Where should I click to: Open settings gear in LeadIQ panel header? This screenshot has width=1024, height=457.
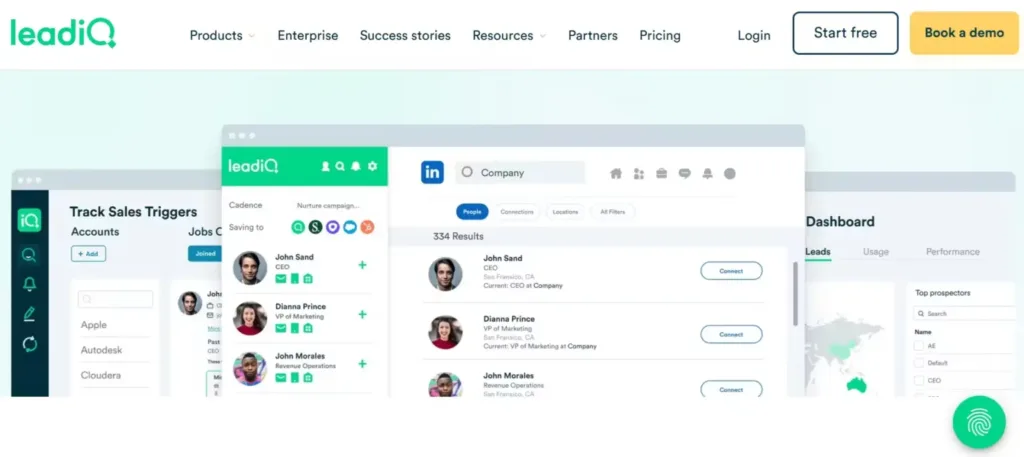[x=372, y=166]
